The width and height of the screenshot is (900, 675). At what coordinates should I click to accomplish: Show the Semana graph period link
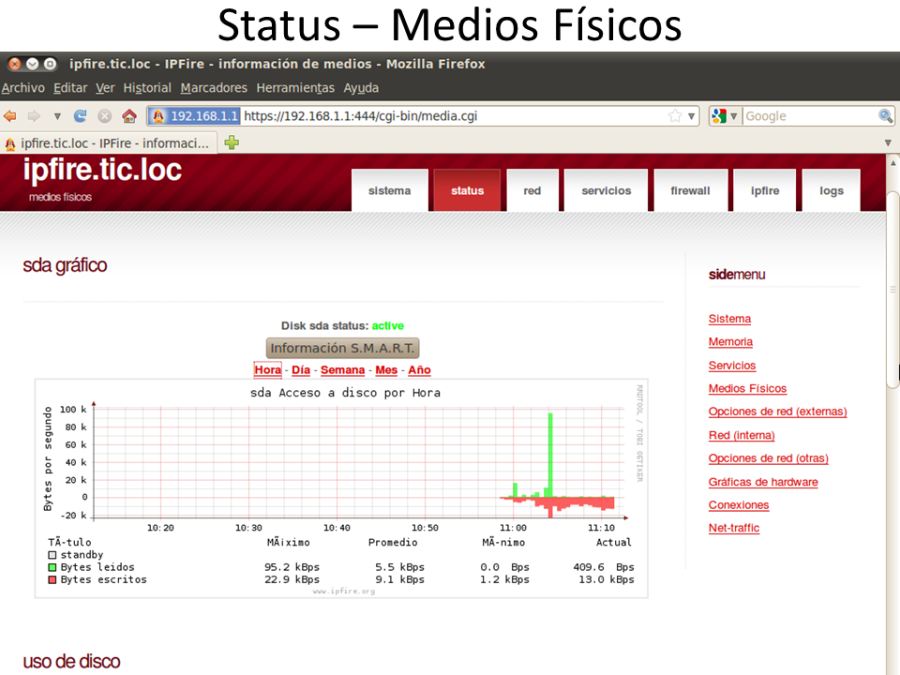pyautogui.click(x=342, y=370)
